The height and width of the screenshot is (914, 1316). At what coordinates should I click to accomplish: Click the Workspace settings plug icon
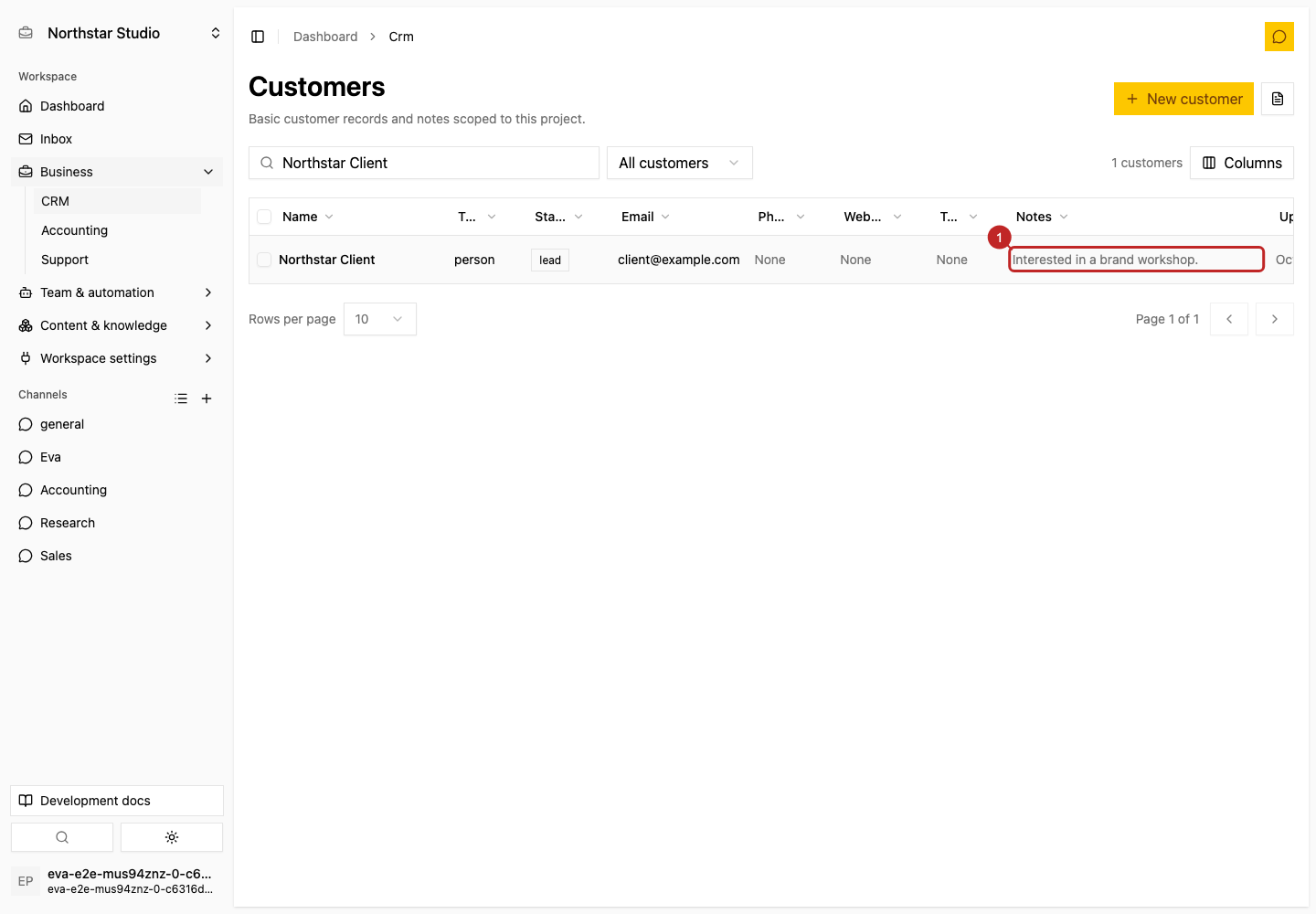pos(26,358)
